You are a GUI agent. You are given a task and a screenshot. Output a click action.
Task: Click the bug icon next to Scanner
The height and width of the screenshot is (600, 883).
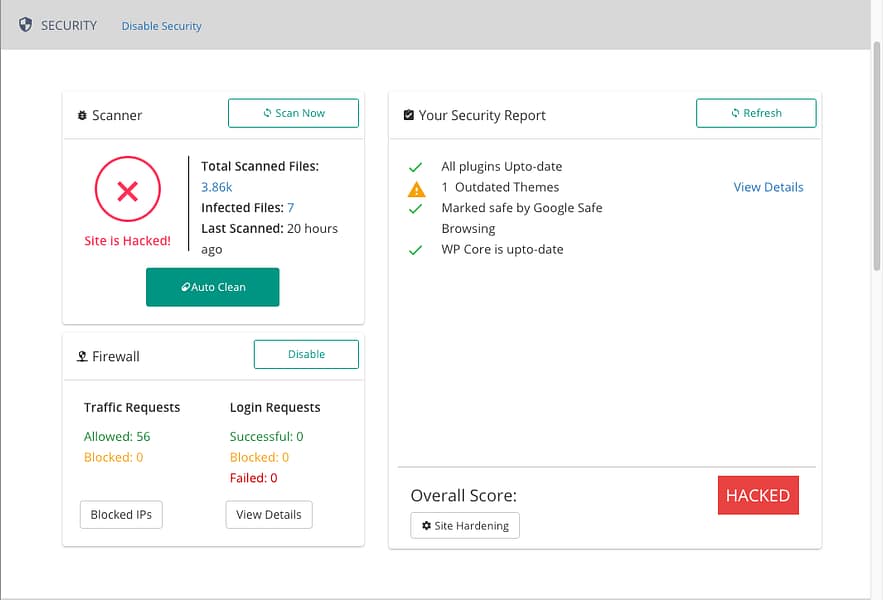(x=82, y=115)
